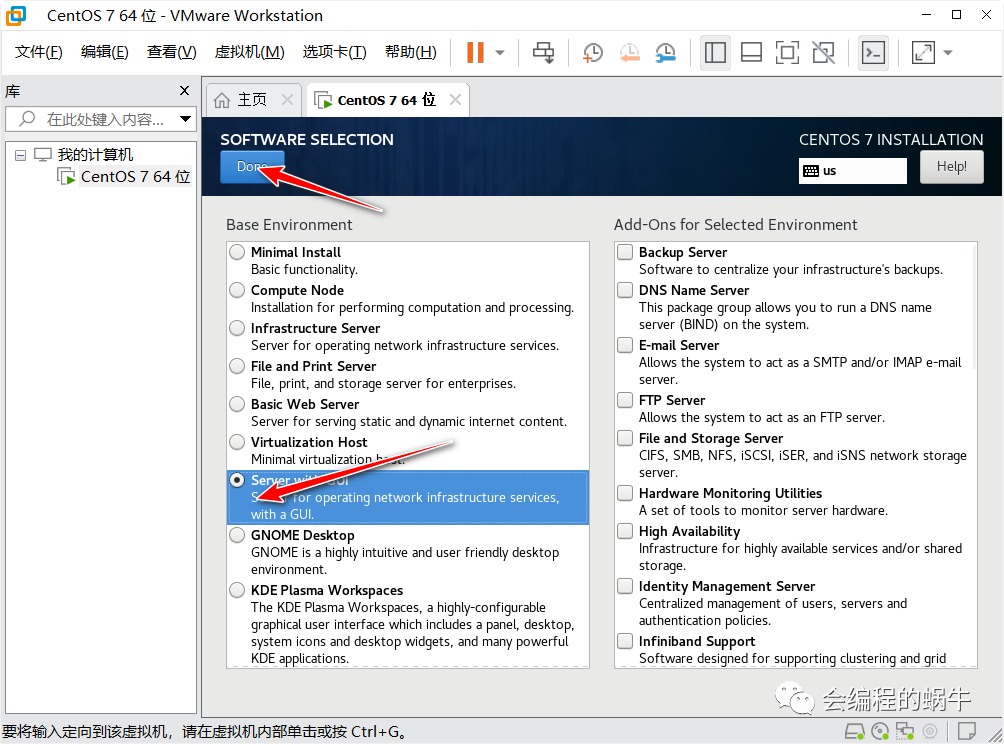This screenshot has height=744, width=1004.
Task: Open the snapshot manager icon
Action: pyautogui.click(x=666, y=53)
